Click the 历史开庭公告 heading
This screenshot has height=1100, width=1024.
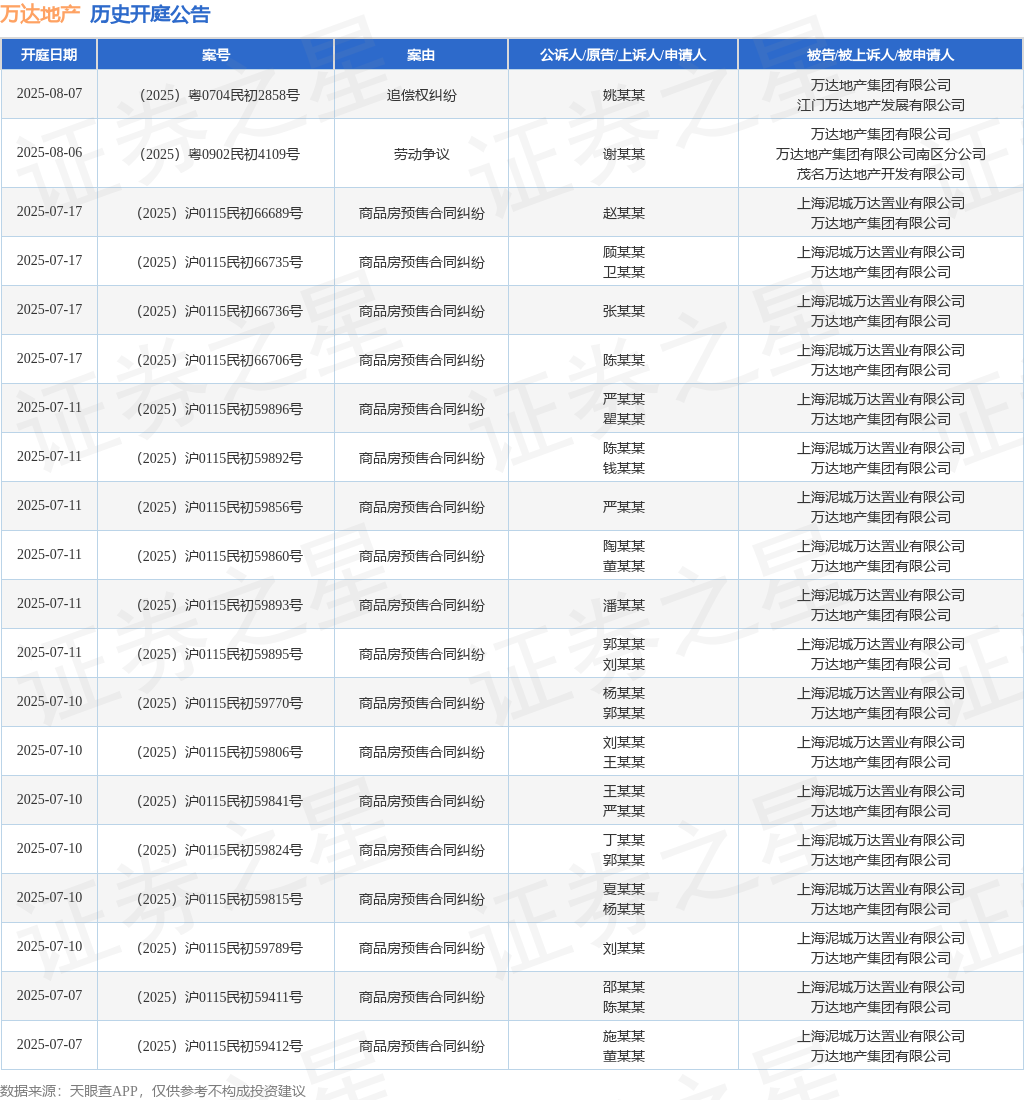(150, 14)
